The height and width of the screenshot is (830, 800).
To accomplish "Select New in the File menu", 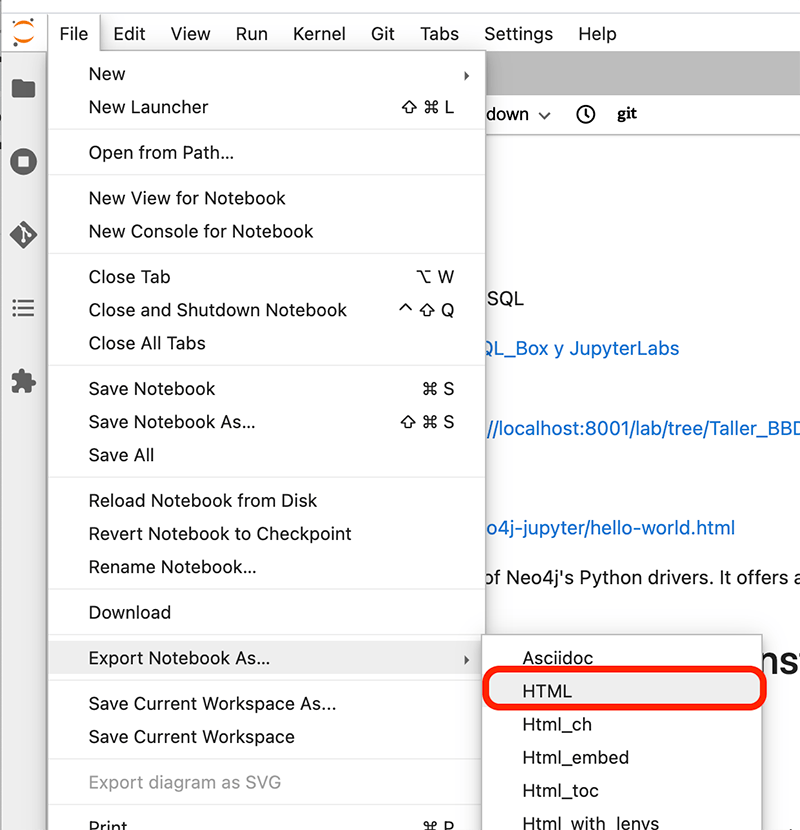I will (x=267, y=74).
